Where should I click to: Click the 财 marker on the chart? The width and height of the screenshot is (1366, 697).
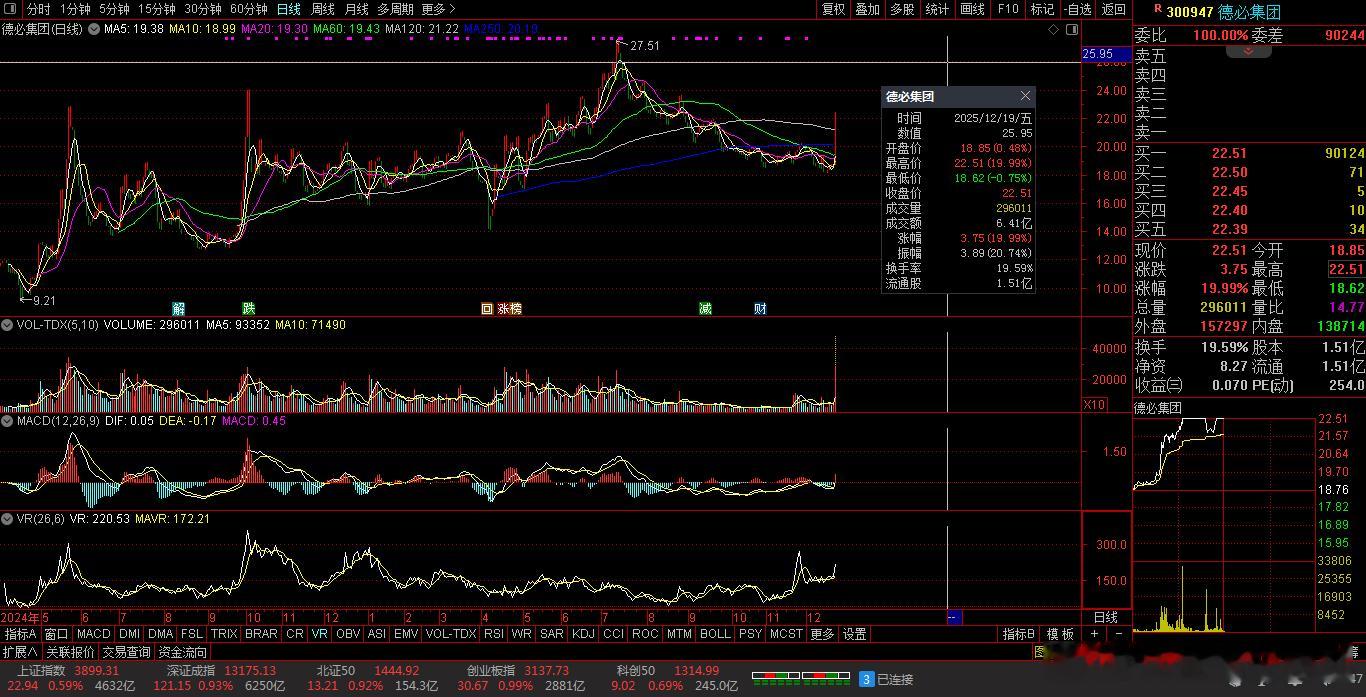760,309
